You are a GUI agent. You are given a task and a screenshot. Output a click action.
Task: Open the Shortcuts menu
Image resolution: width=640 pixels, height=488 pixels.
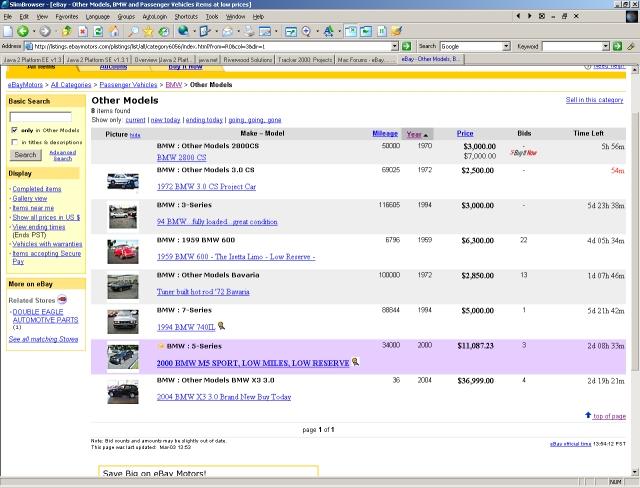[186, 17]
